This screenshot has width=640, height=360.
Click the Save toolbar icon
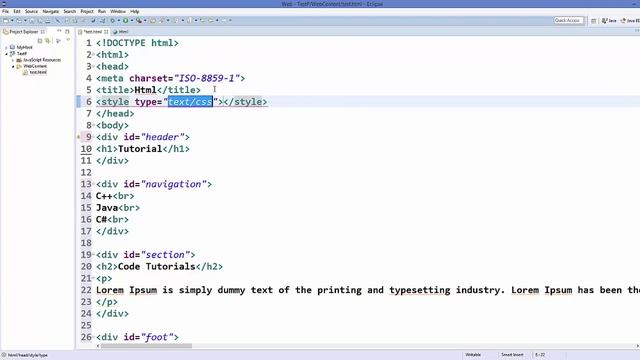click(x=31, y=20)
